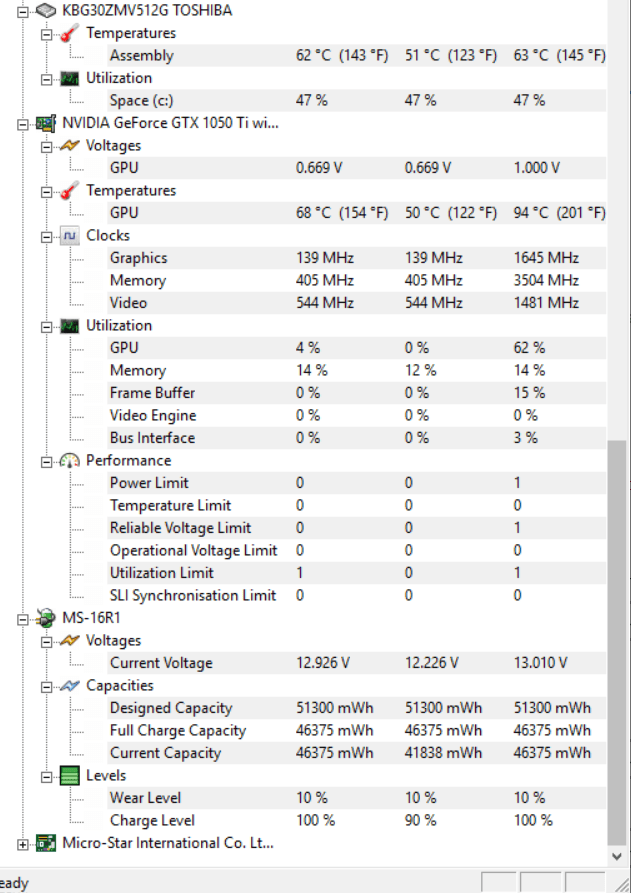Viewport: 631px width, 893px height.
Task: Collapse Temperatures under the TOSHIBA drive
Action: pos(47,34)
